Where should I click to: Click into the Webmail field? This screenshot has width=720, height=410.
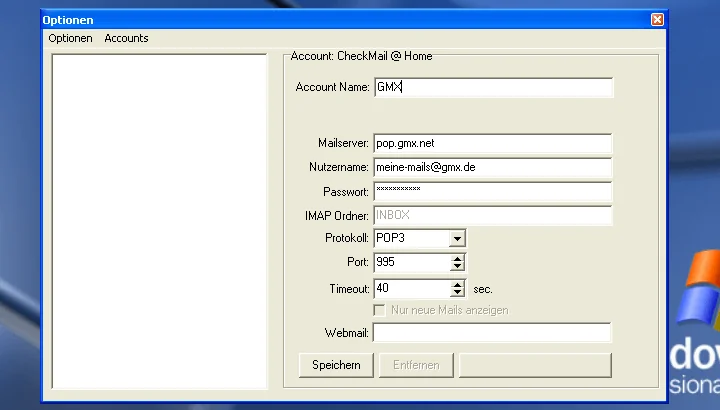pyautogui.click(x=492, y=332)
